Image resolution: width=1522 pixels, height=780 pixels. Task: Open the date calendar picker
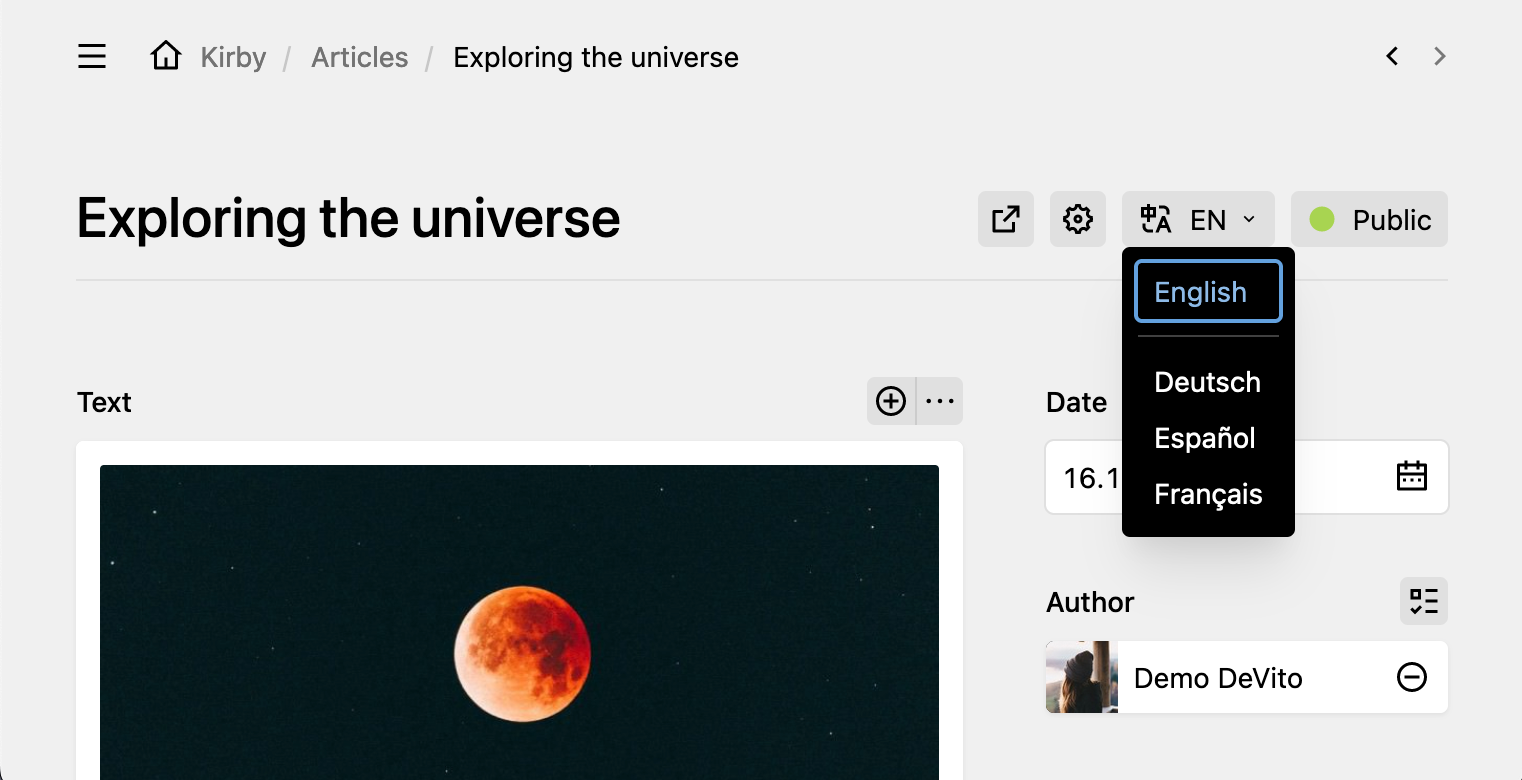pos(1412,477)
